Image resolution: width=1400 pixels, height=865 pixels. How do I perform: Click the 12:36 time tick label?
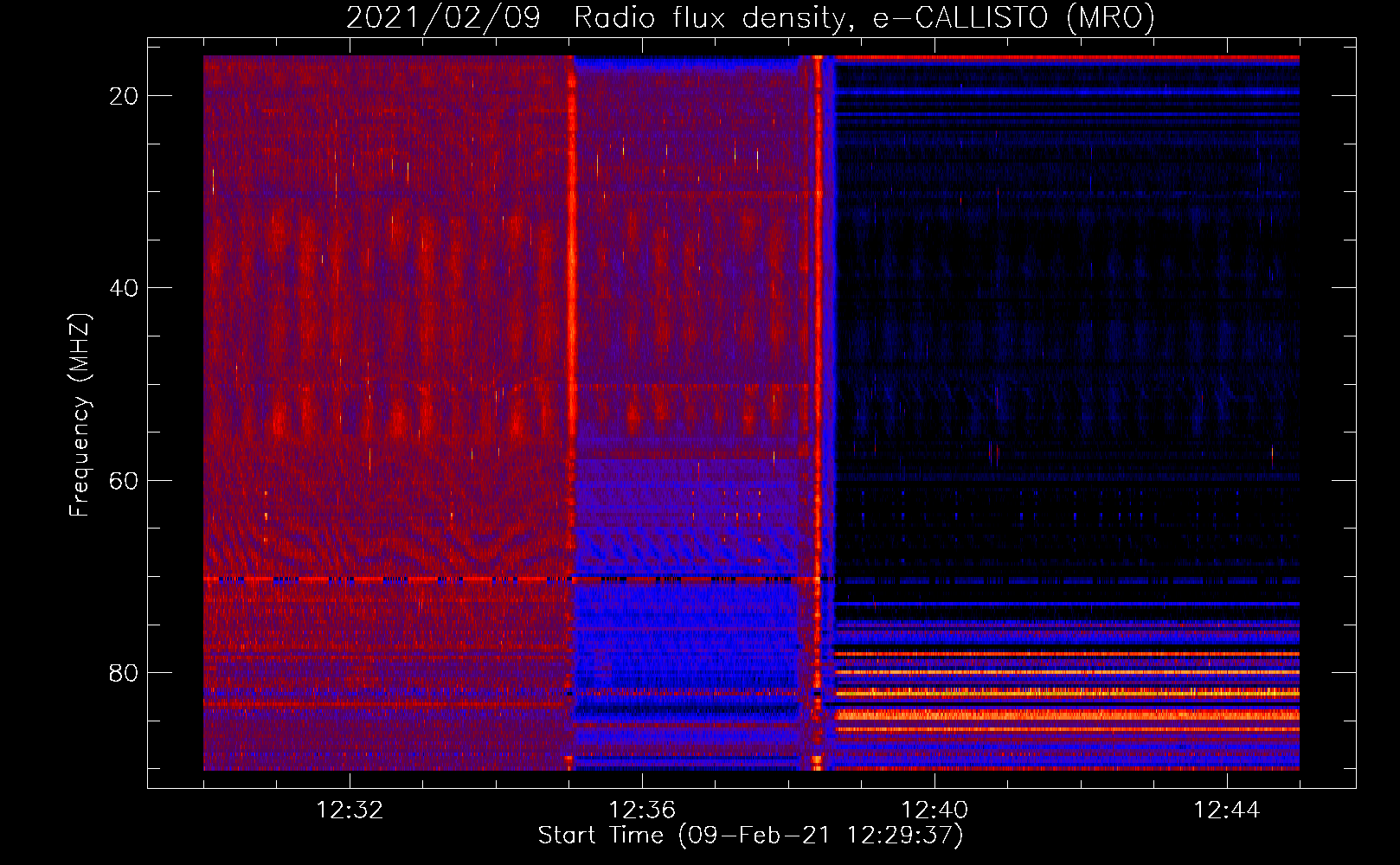[642, 811]
